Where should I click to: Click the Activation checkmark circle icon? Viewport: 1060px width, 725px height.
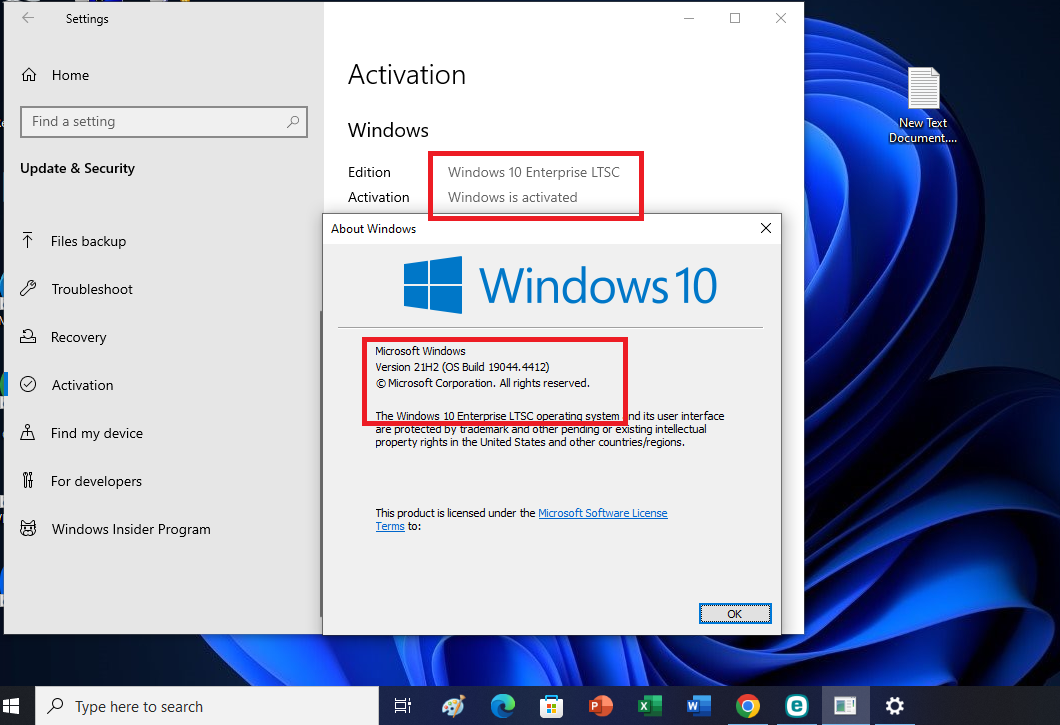(28, 384)
